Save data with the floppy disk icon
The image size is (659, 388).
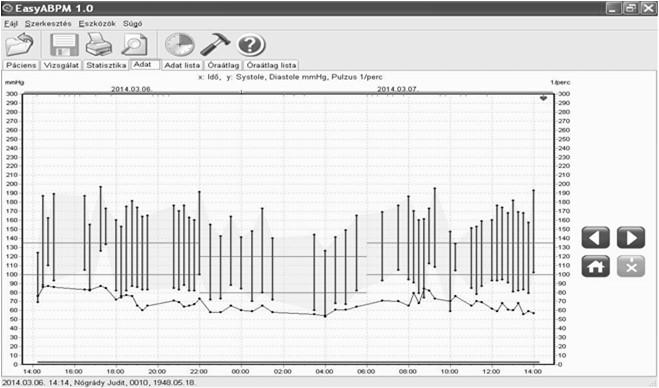(64, 45)
